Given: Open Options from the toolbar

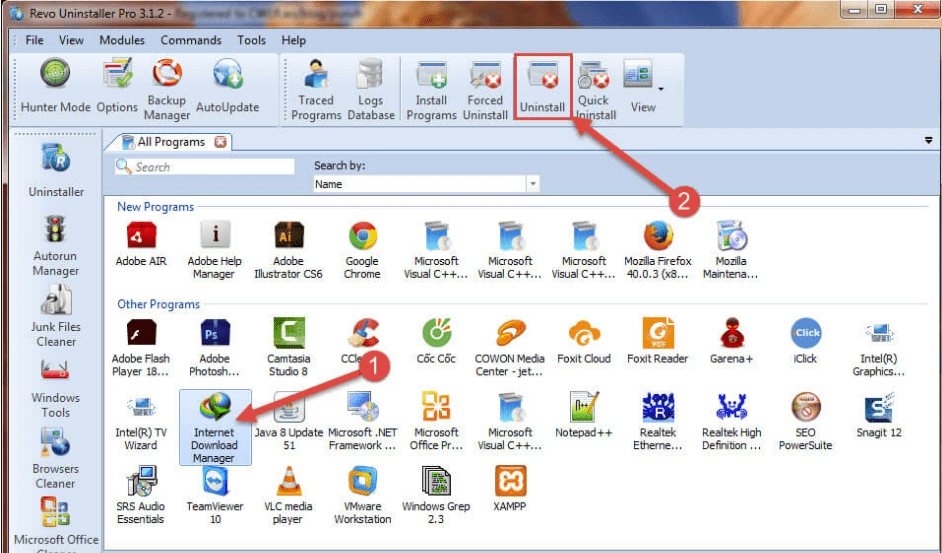Looking at the screenshot, I should point(117,85).
